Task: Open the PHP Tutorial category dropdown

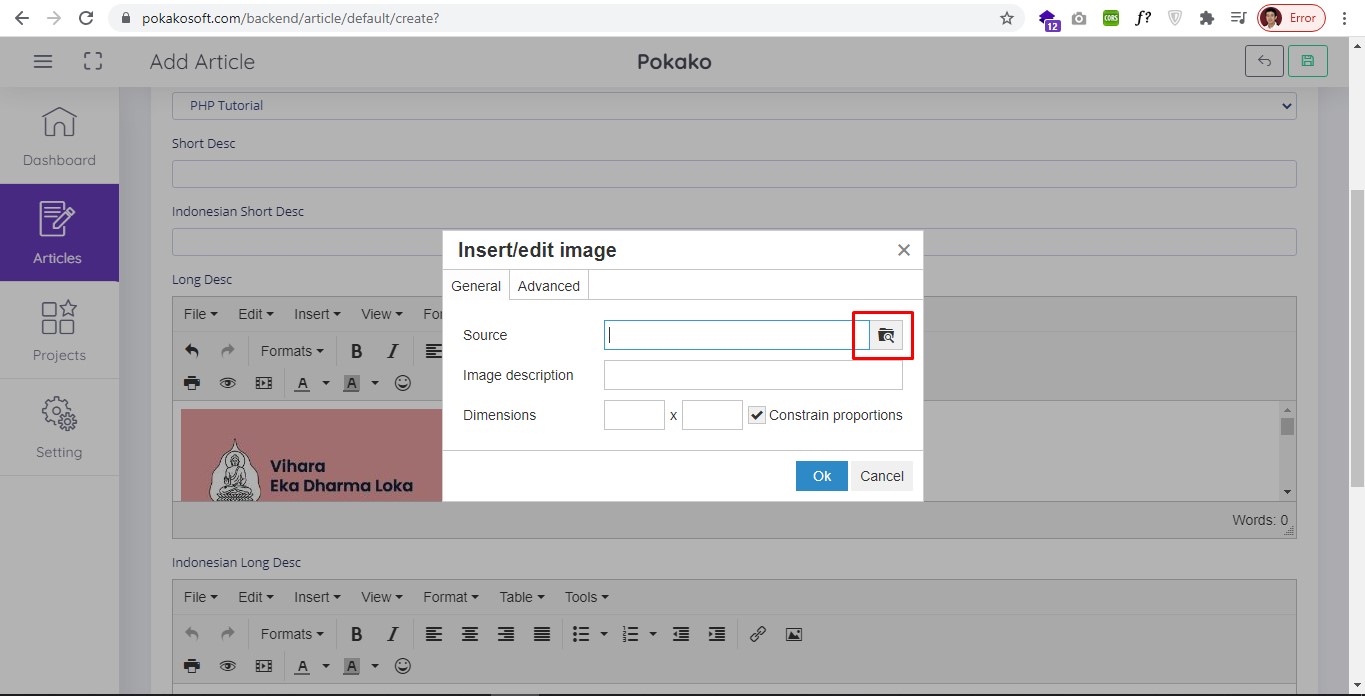Action: (x=733, y=105)
